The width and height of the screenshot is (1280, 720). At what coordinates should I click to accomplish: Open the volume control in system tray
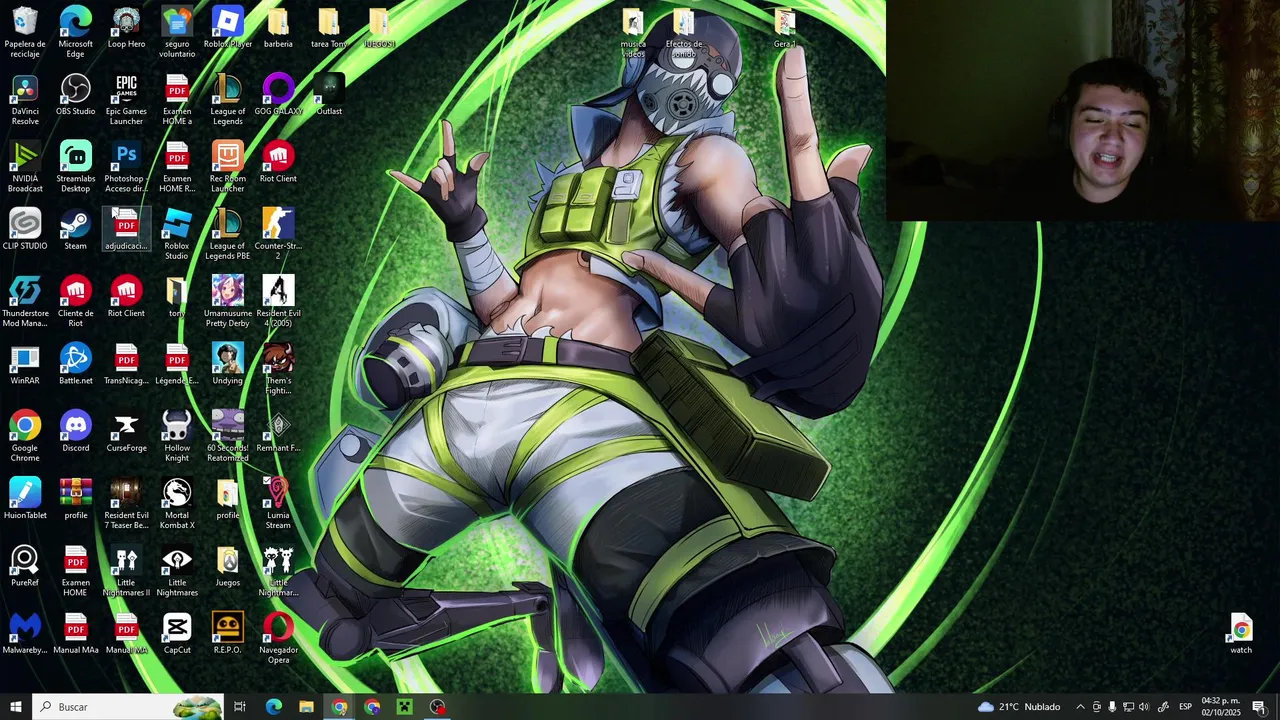click(1144, 707)
